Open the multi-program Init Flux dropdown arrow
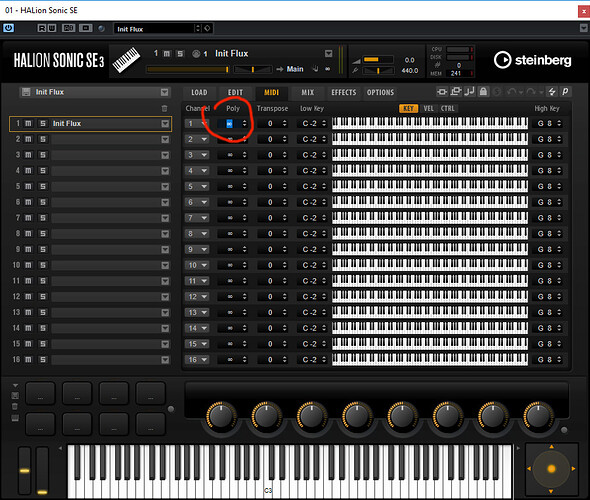This screenshot has width=590, height=500. (164, 92)
